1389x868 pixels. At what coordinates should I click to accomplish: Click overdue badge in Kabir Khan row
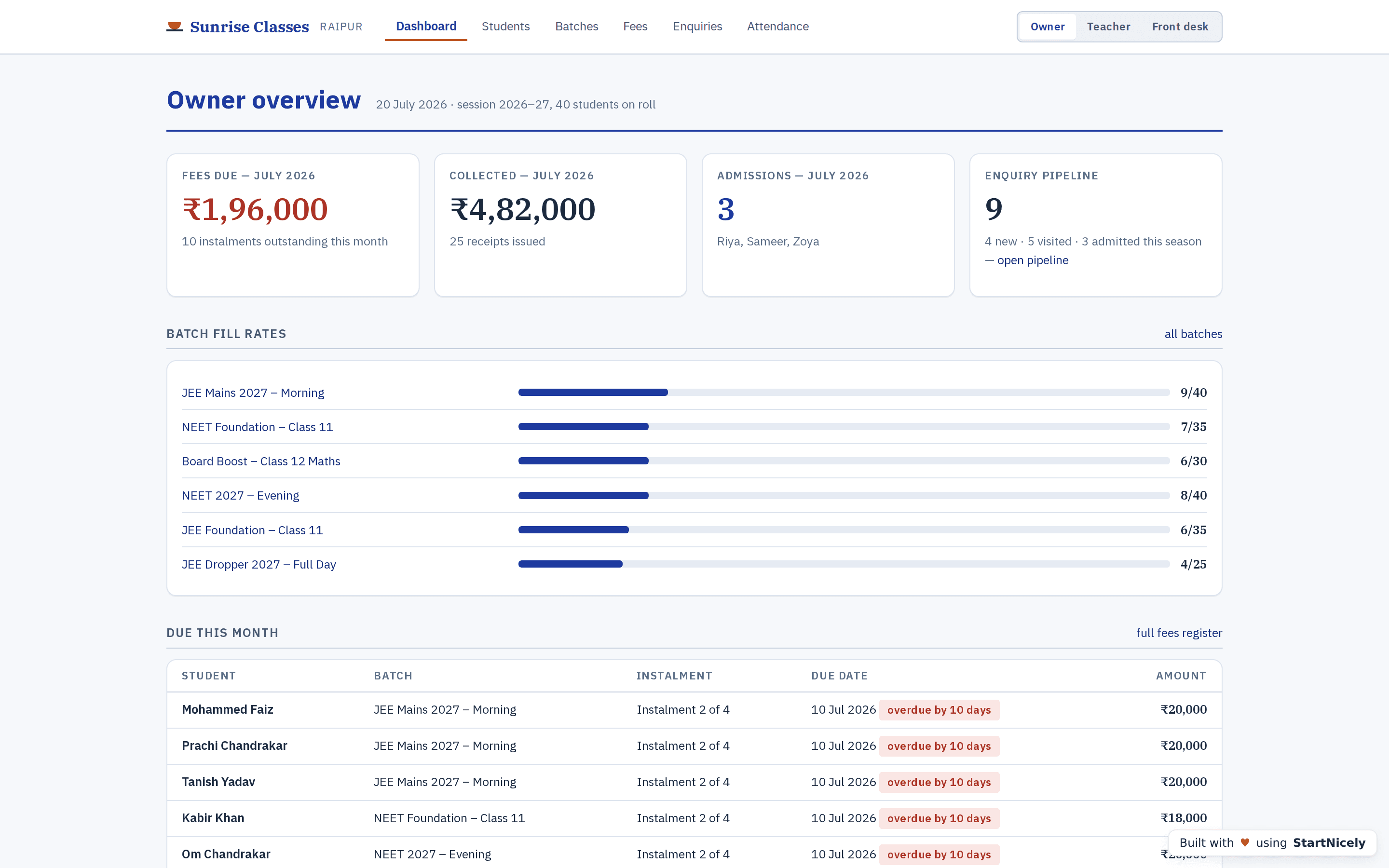939,819
